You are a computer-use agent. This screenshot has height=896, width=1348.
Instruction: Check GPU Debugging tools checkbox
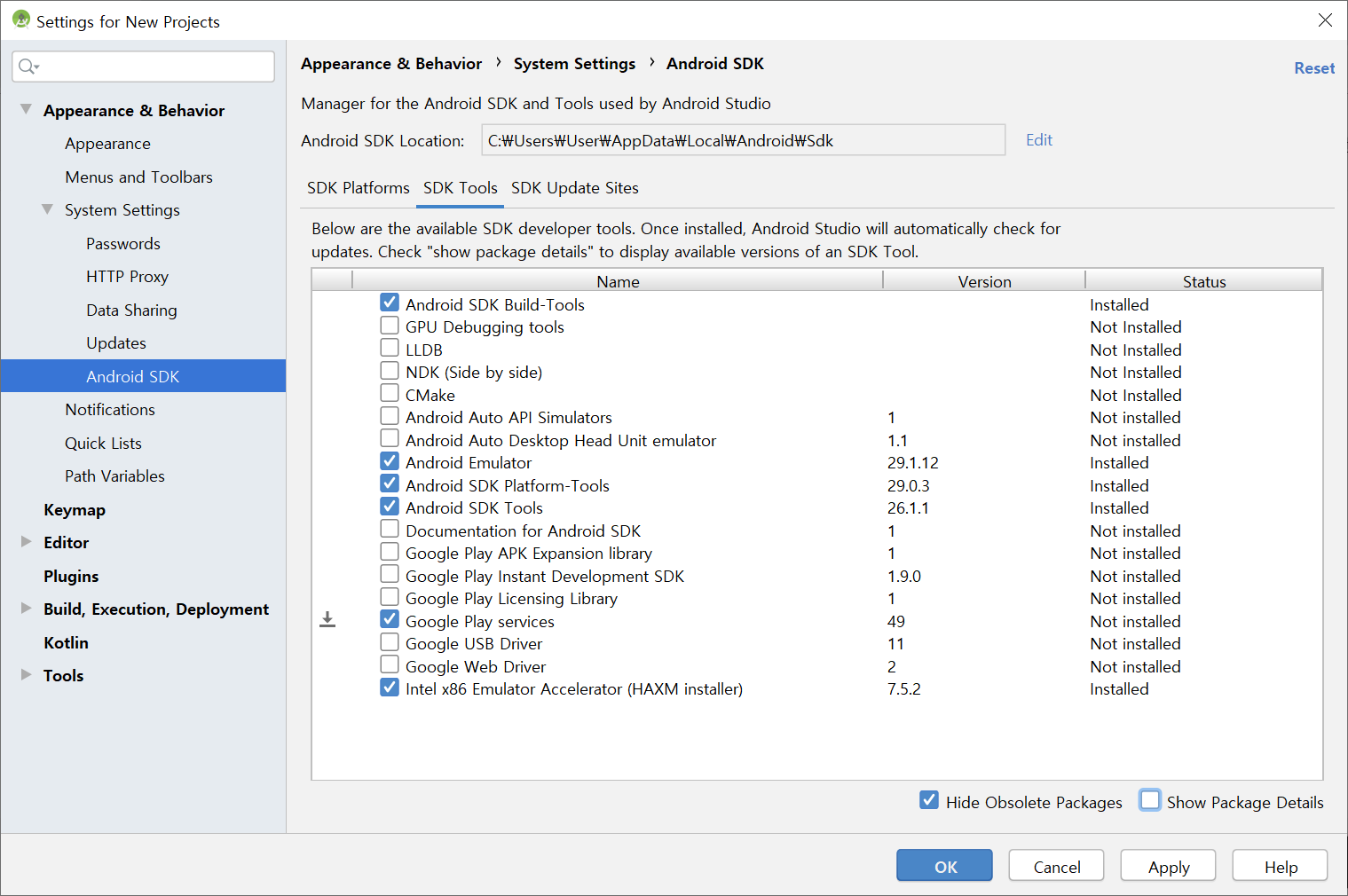click(390, 326)
